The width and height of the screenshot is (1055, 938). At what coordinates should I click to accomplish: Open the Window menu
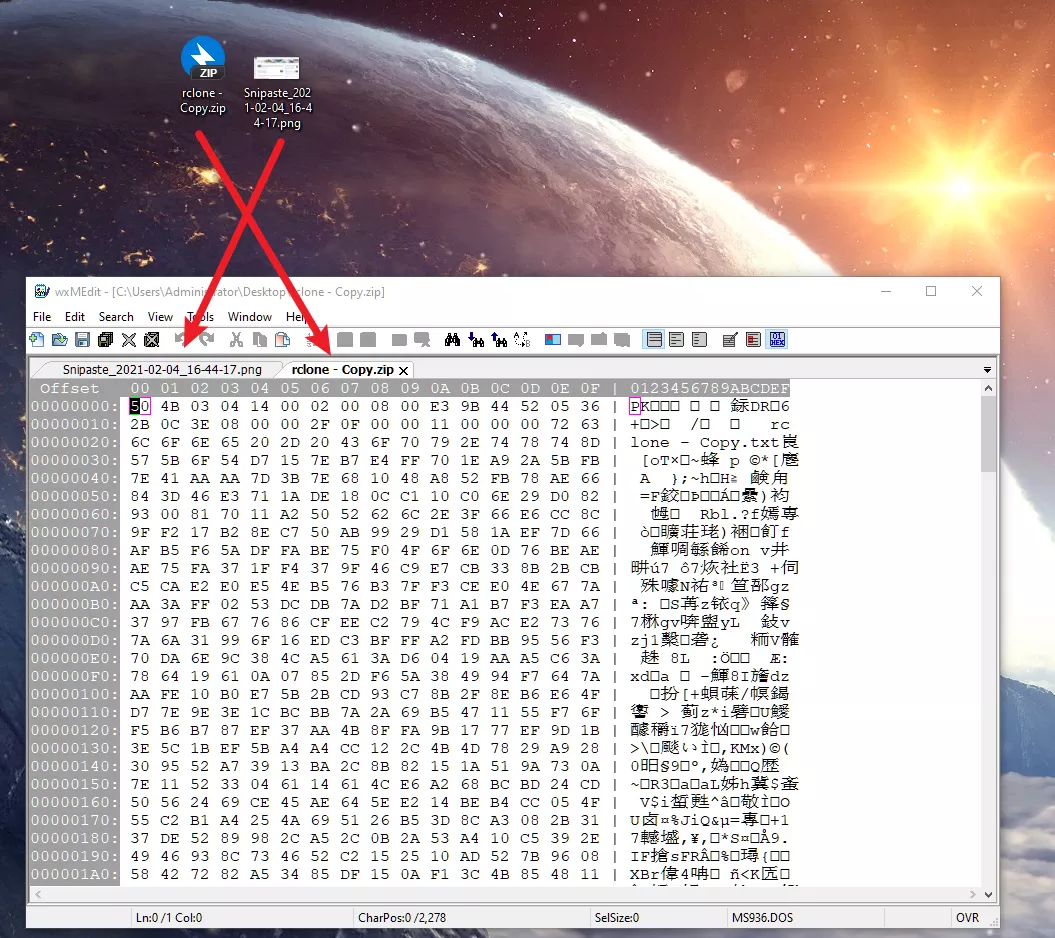(x=250, y=317)
